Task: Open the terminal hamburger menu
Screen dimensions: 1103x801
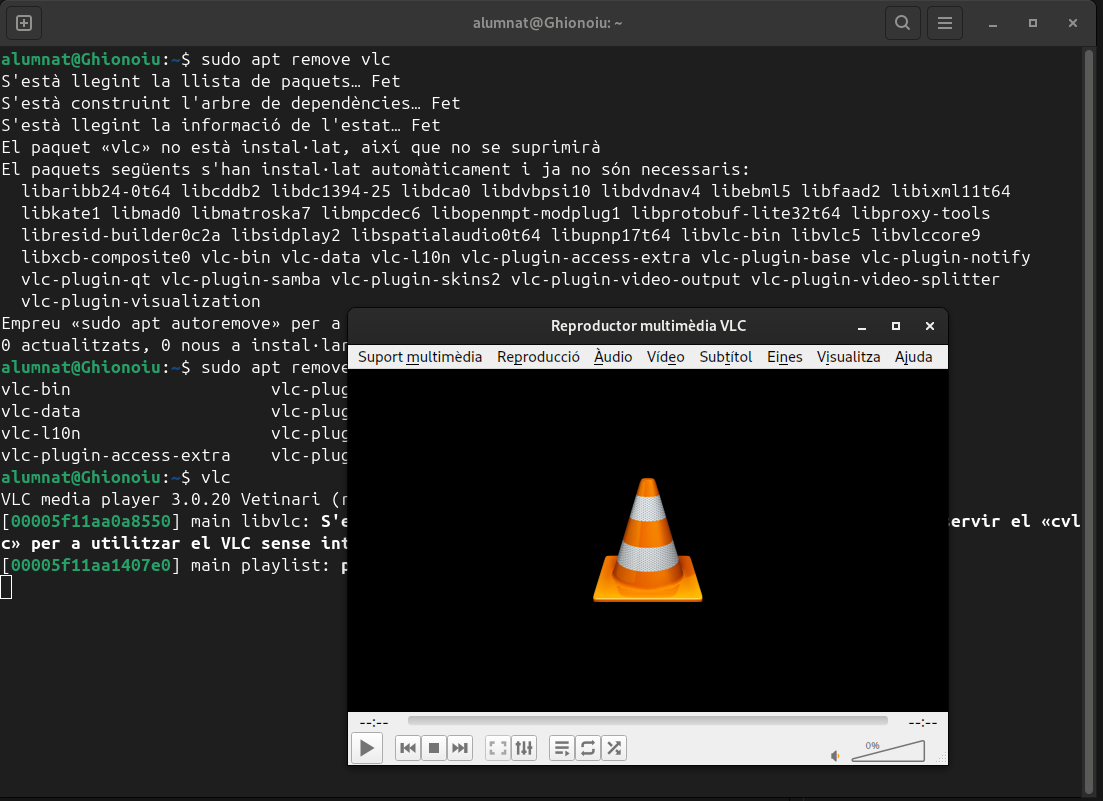Action: 944,22
